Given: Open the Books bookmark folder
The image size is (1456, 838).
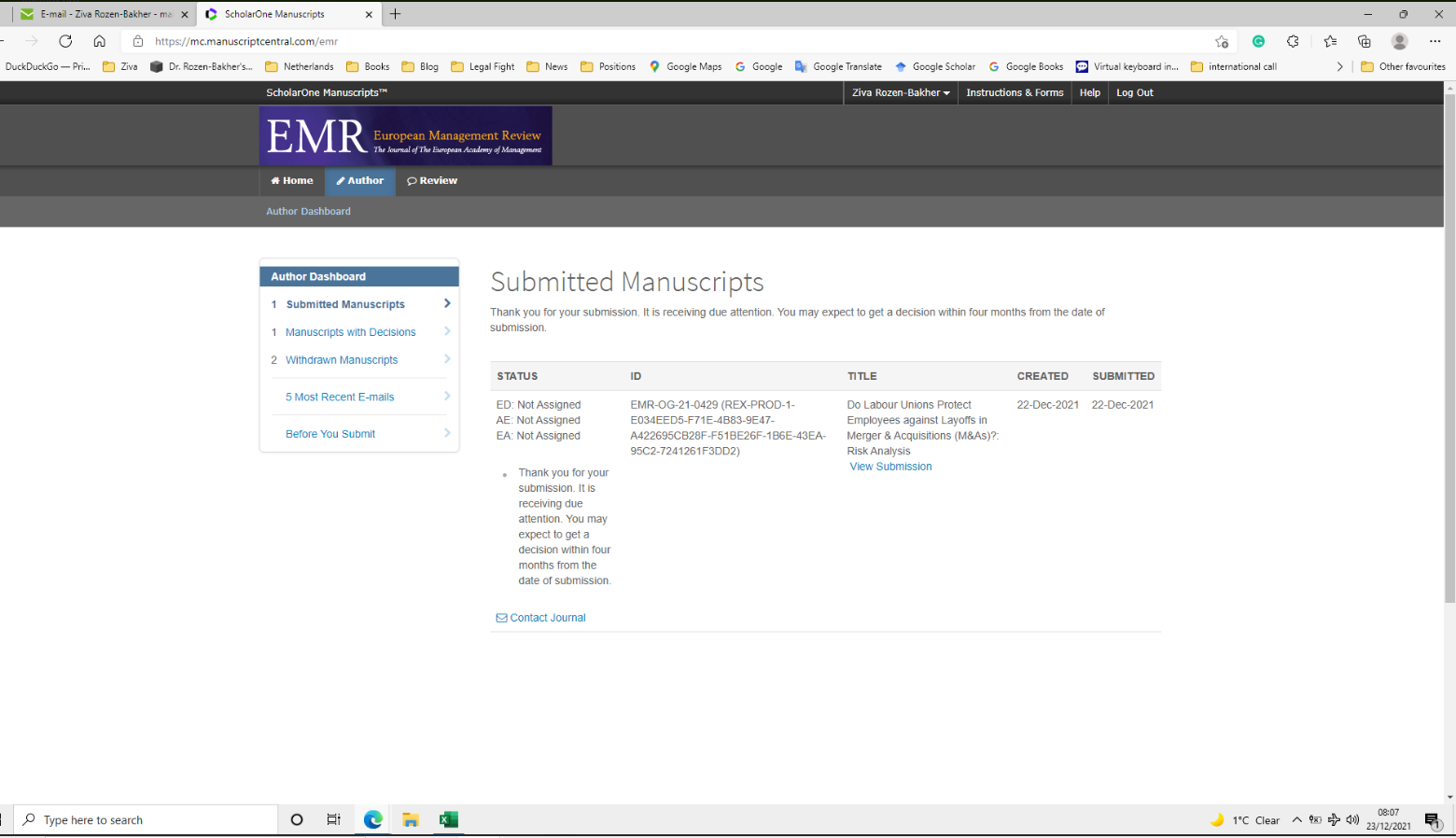Looking at the screenshot, I should point(368,66).
